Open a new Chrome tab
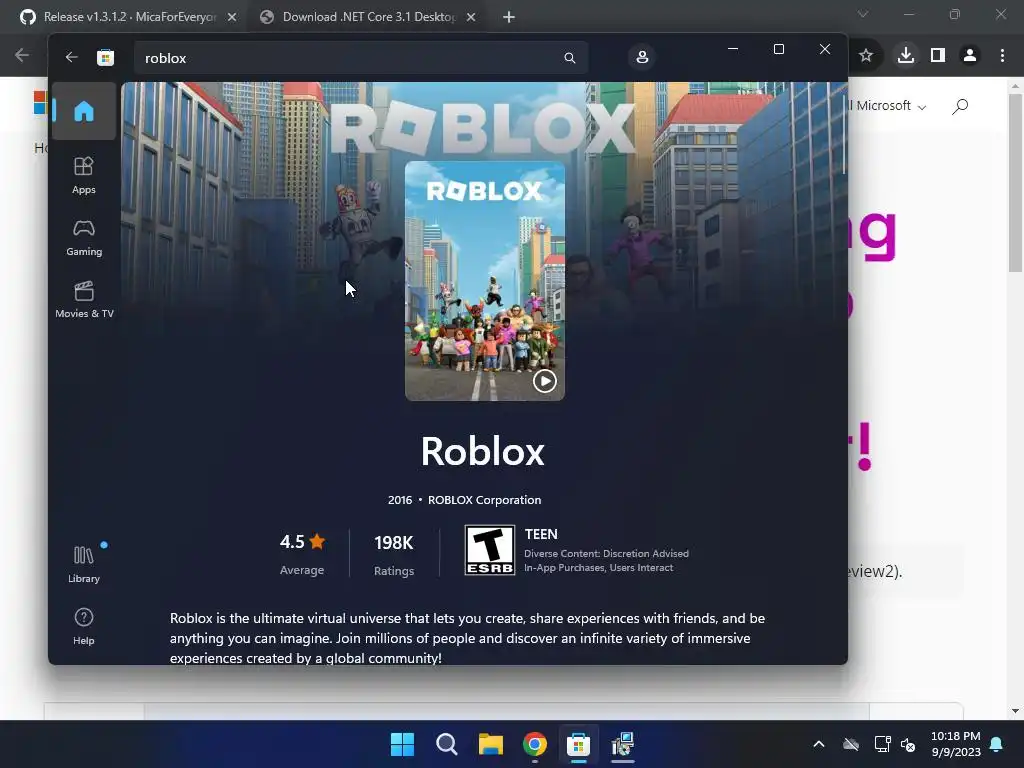1024x768 pixels. click(509, 17)
